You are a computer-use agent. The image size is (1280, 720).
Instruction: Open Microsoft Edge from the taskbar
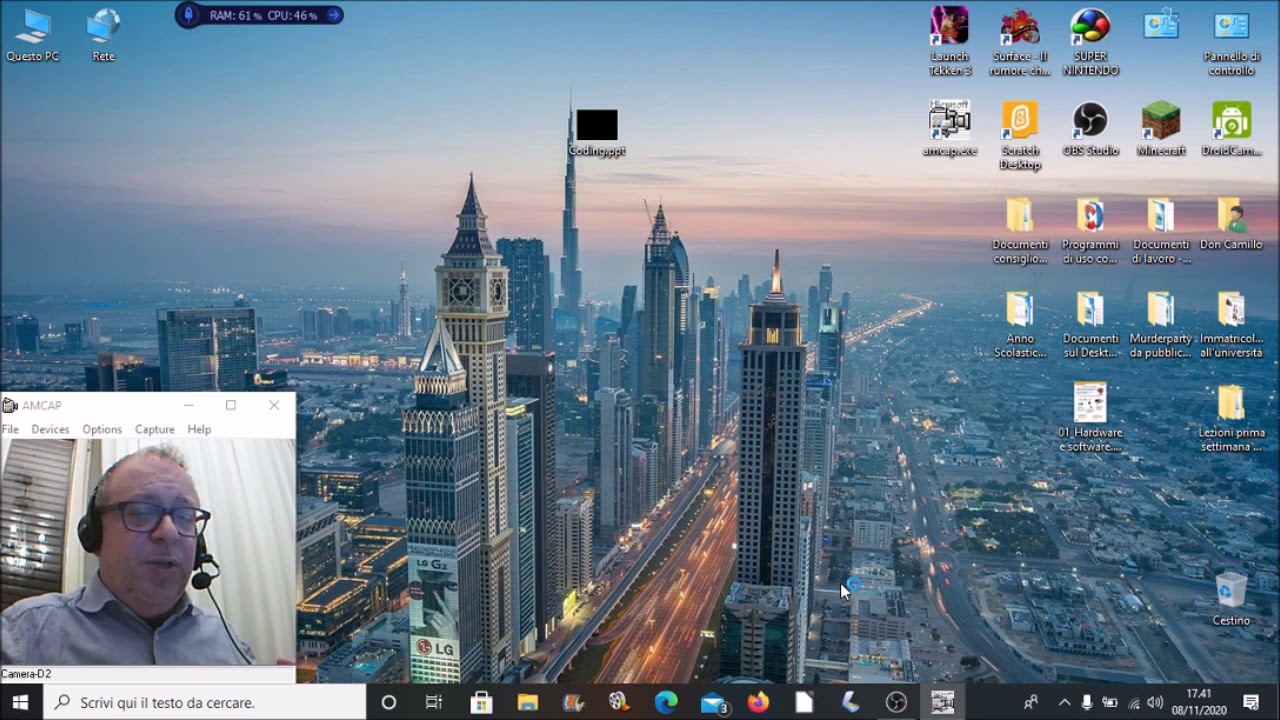(x=666, y=702)
